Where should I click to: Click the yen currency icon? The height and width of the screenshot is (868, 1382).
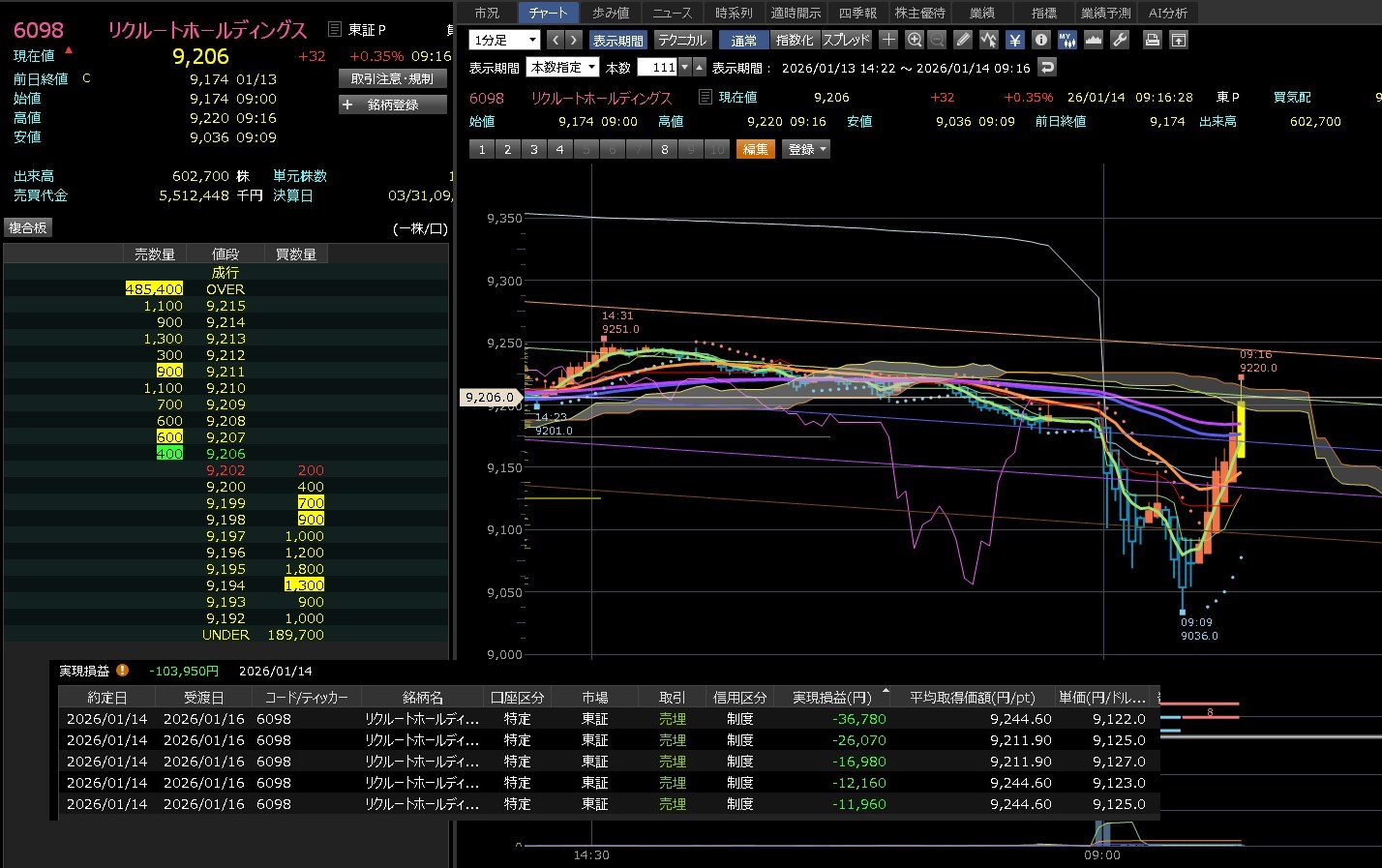(1014, 40)
